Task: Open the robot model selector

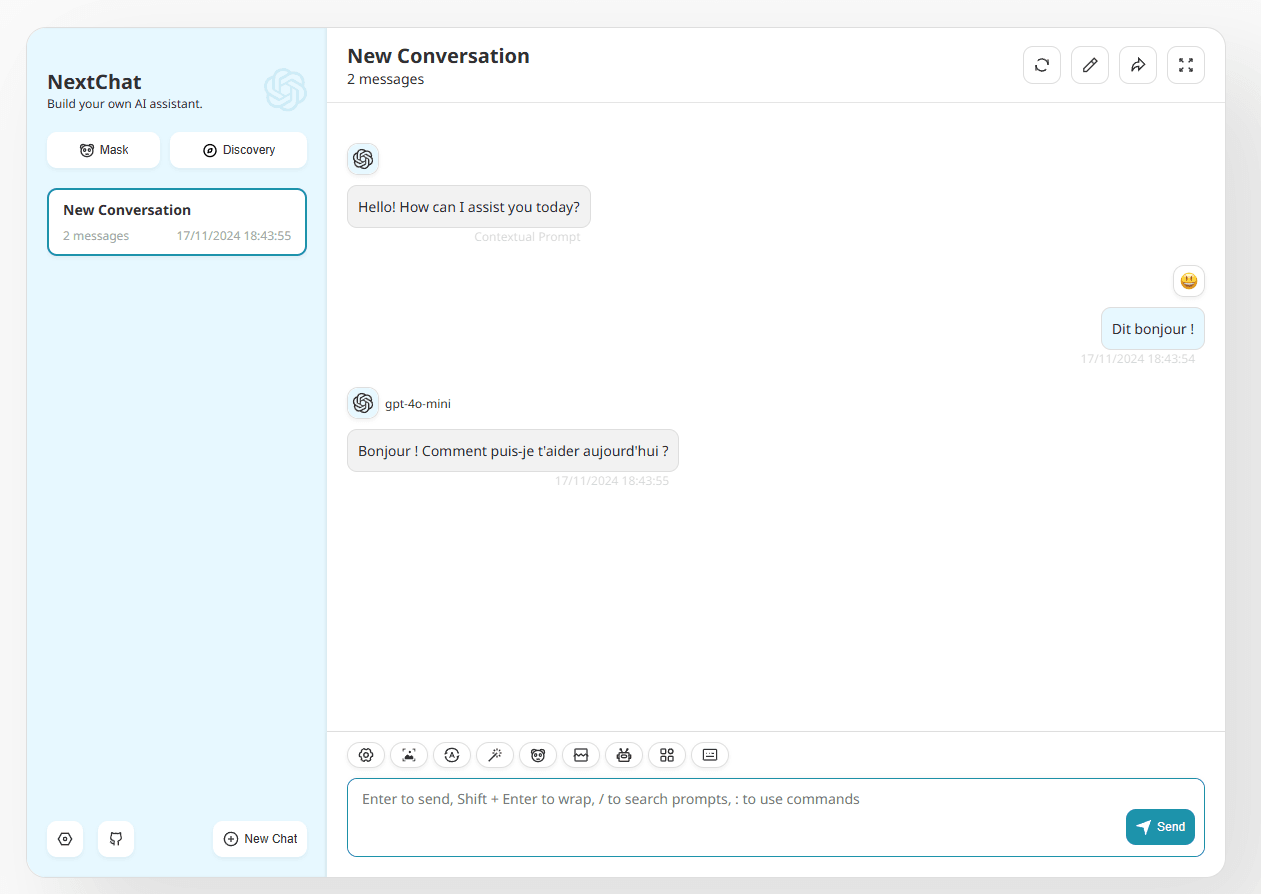Action: pyautogui.click(x=624, y=755)
